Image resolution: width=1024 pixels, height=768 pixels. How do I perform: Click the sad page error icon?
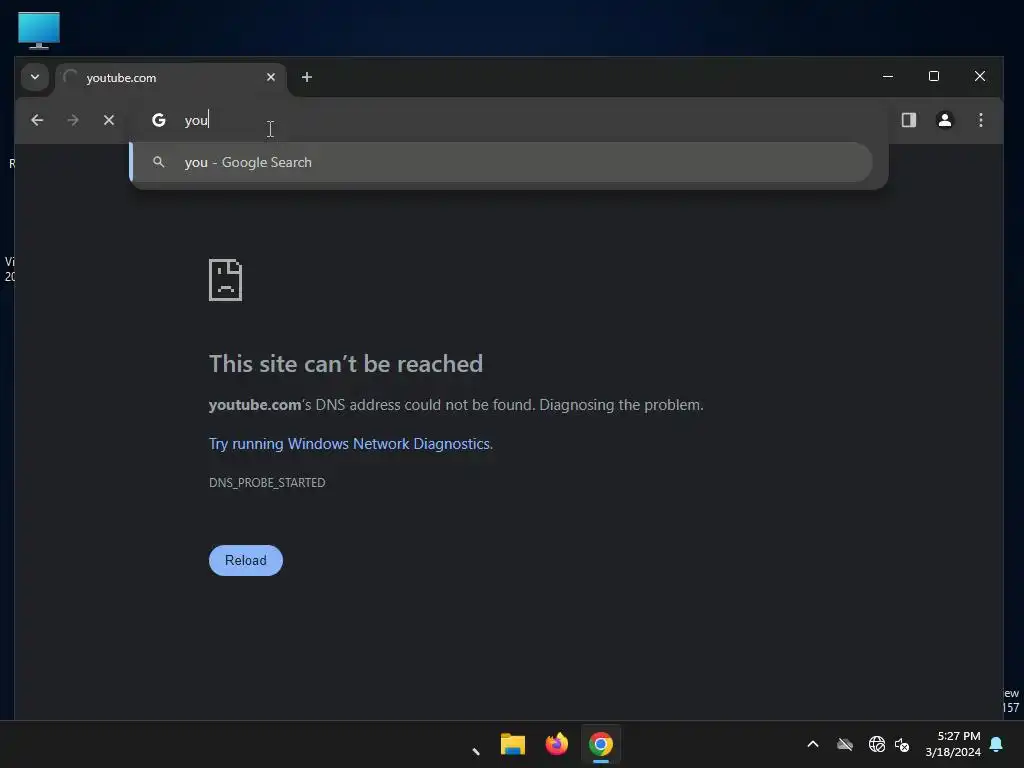(x=225, y=280)
